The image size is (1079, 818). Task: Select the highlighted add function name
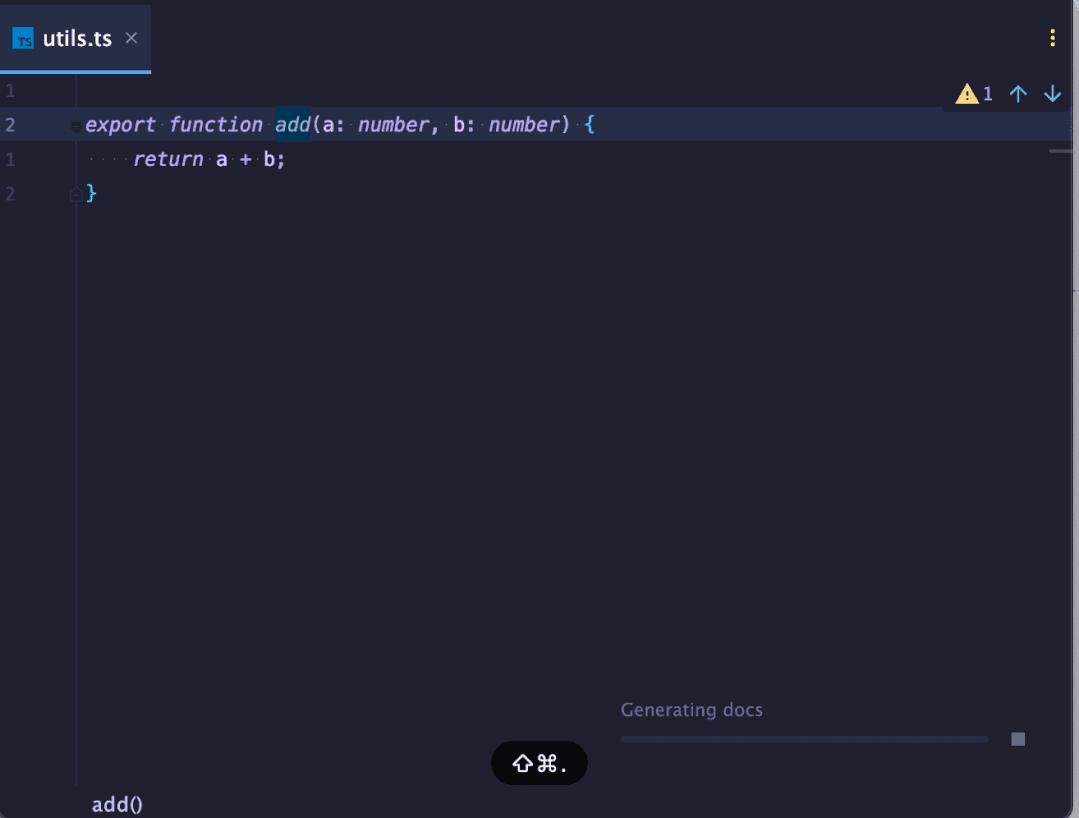coord(291,124)
